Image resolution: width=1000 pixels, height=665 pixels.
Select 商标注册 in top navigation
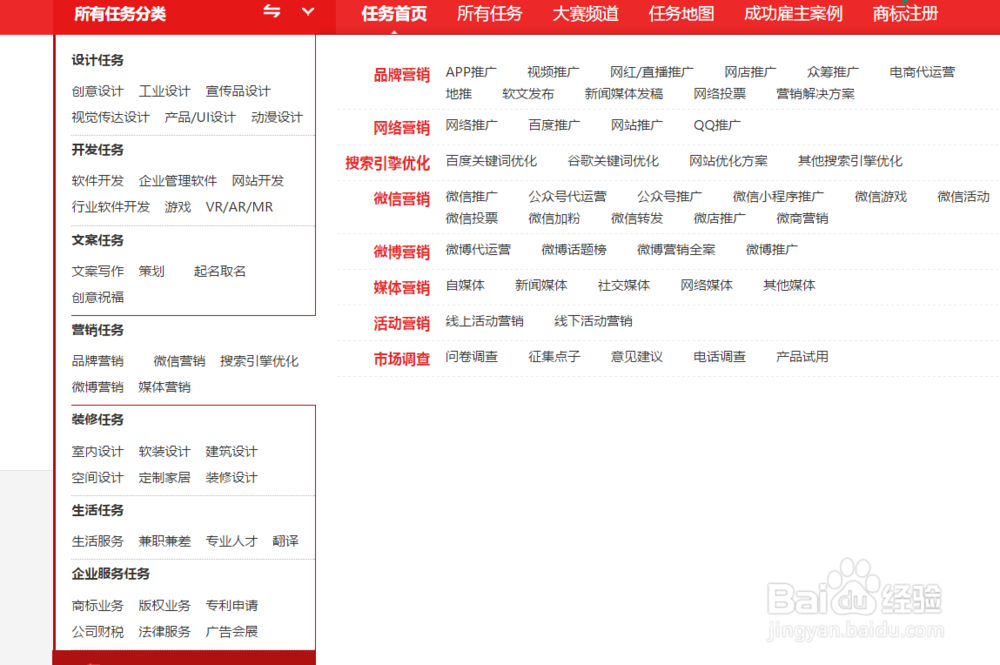tap(906, 13)
